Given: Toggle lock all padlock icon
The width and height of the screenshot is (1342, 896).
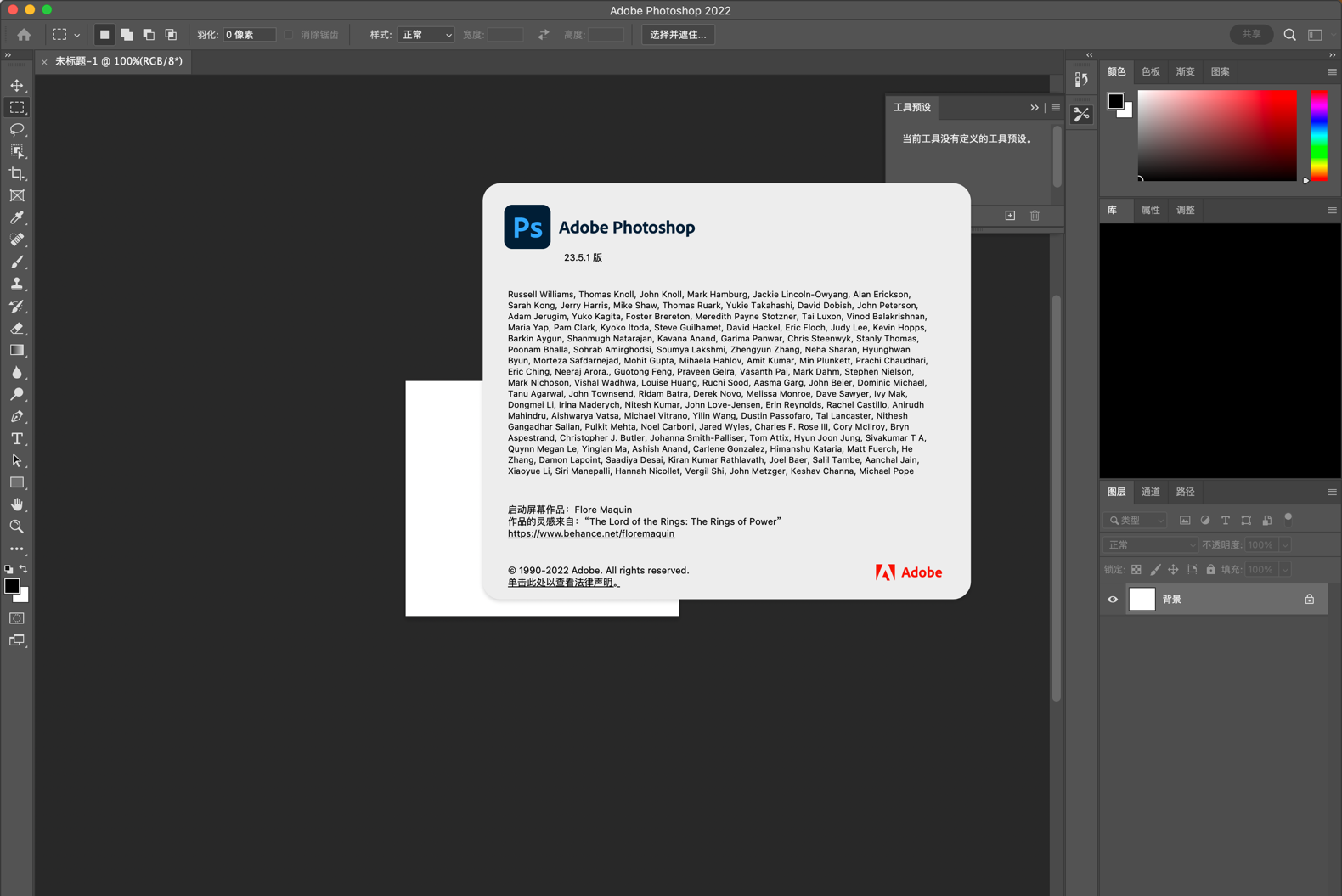Looking at the screenshot, I should (1211, 570).
